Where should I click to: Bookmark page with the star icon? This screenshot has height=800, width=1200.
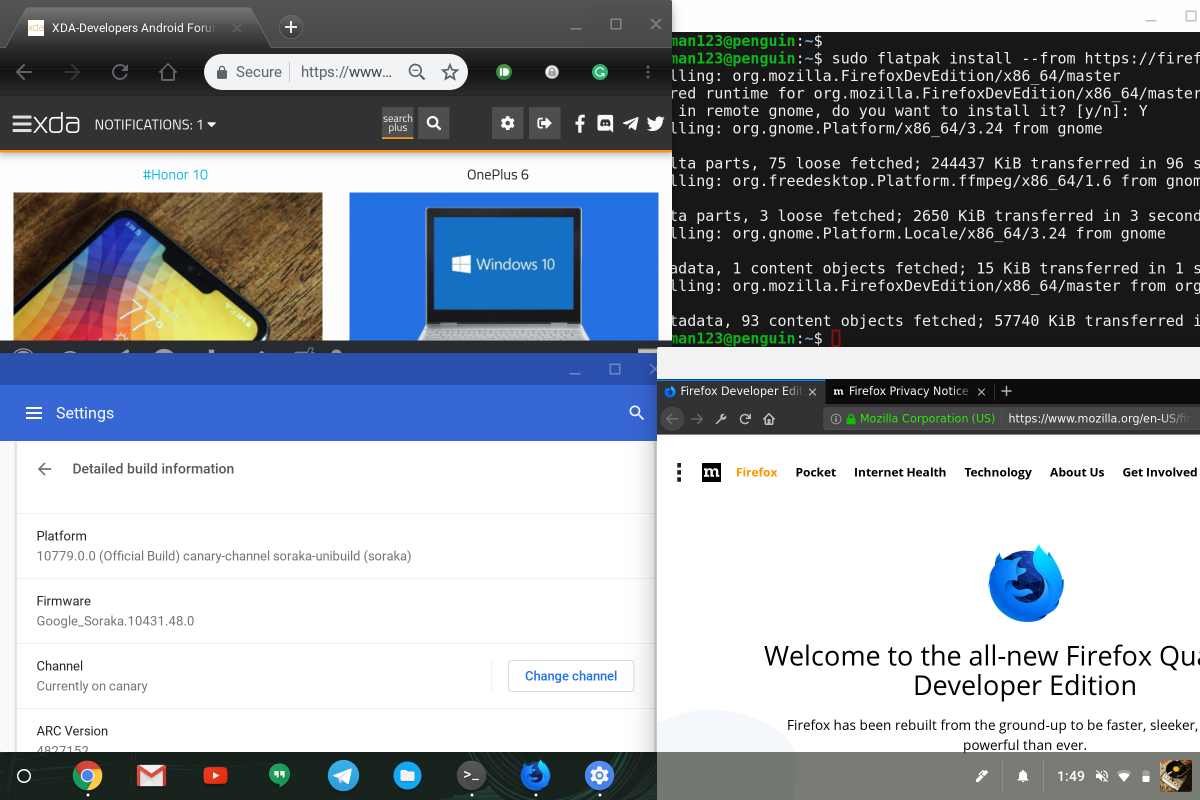tap(450, 72)
